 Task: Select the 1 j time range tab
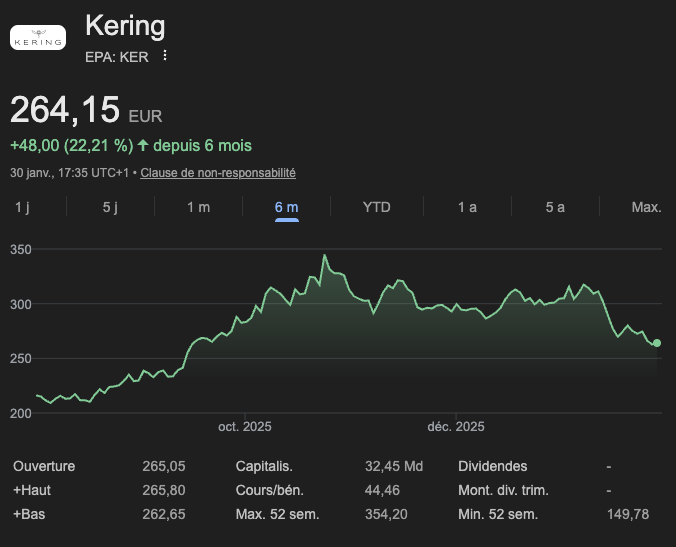tap(22, 207)
